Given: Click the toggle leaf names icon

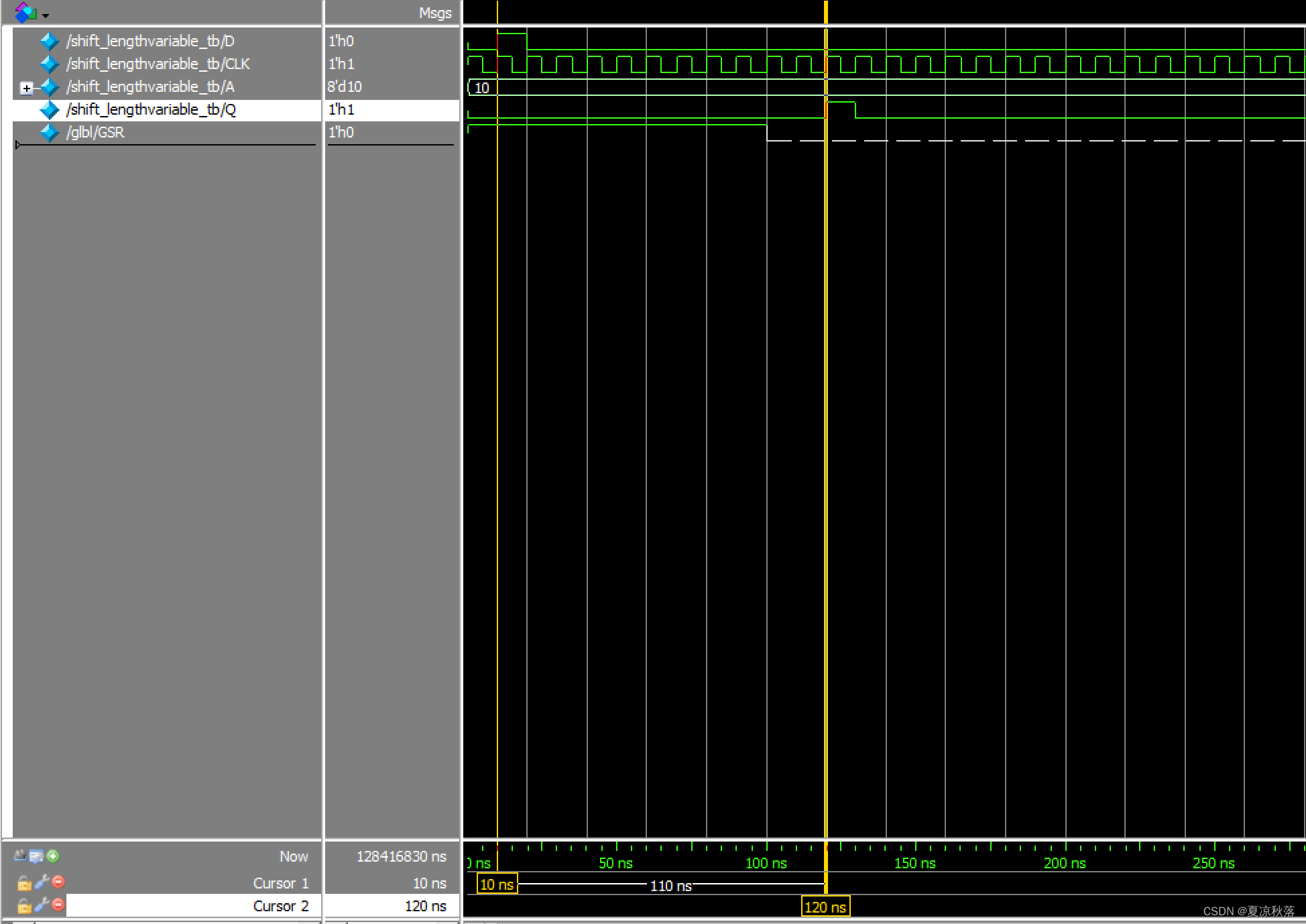Looking at the screenshot, I should pyautogui.click(x=20, y=856).
